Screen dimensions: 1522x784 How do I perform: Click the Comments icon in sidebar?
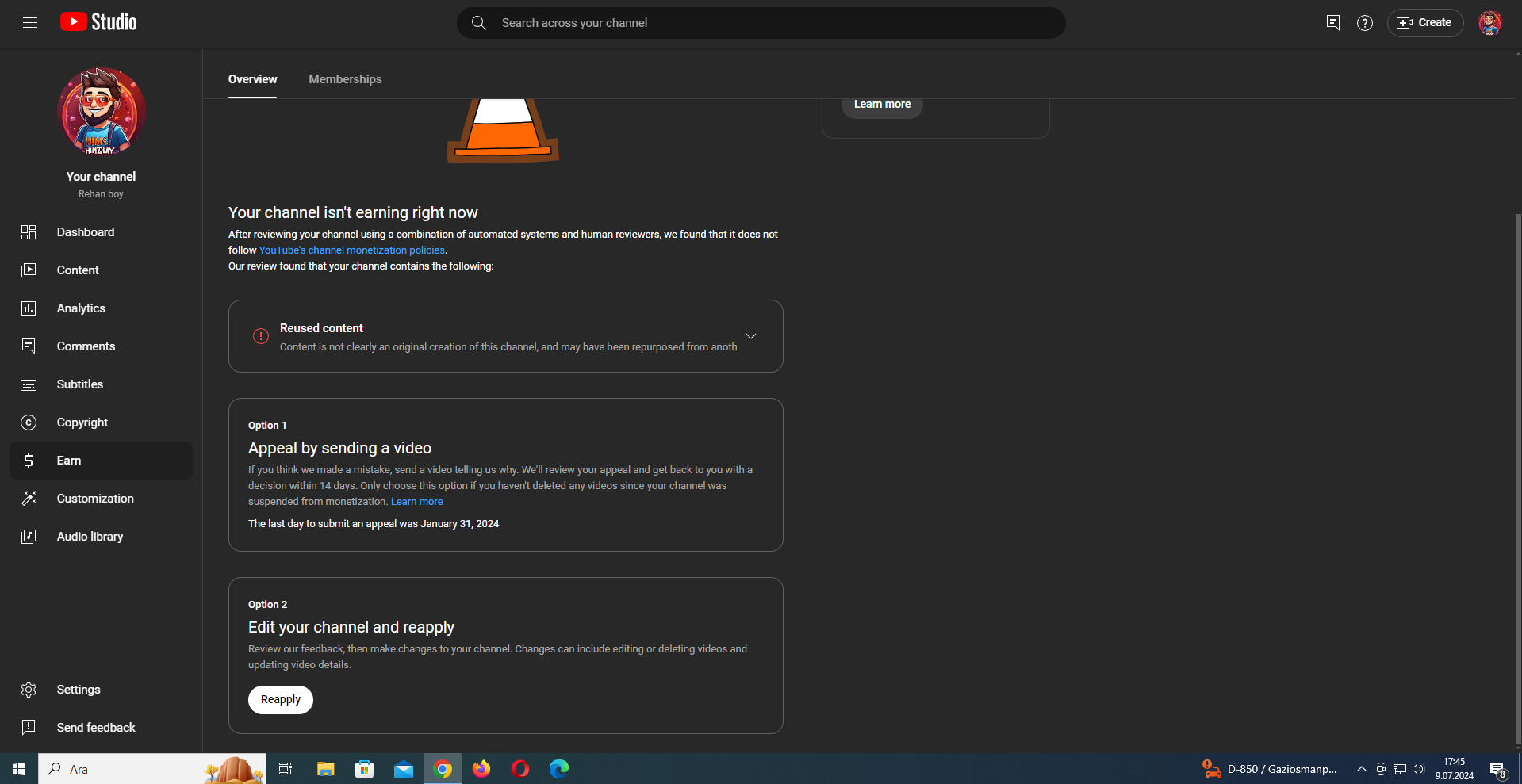point(29,346)
